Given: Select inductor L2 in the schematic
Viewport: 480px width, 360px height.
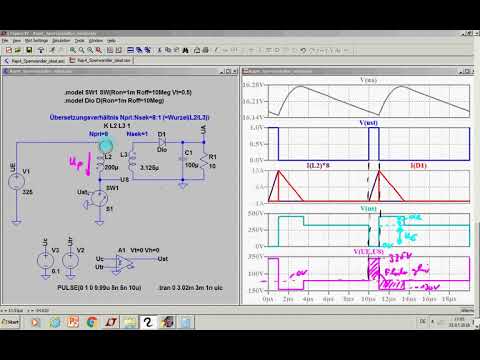Looking at the screenshot, I should click(x=100, y=163).
